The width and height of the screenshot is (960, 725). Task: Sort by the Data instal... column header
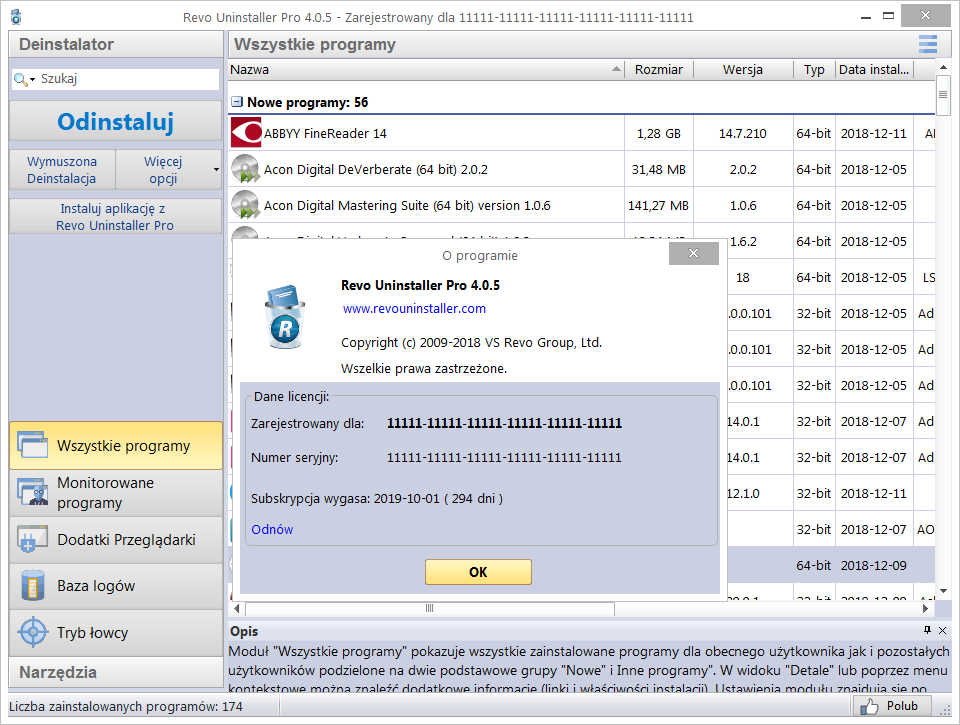874,69
